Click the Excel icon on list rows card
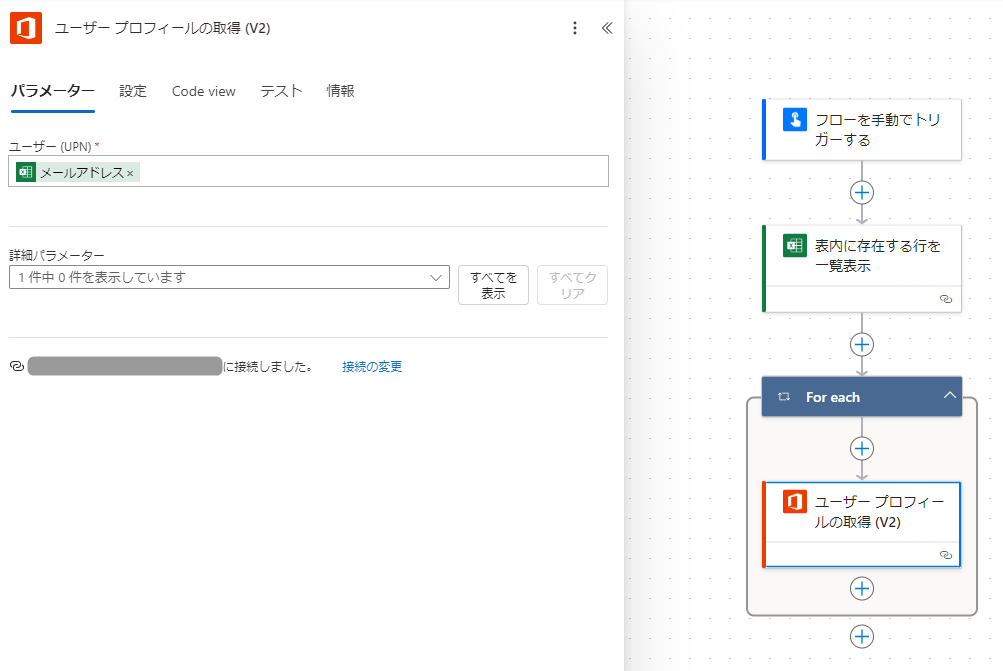The width and height of the screenshot is (1003, 671). pyautogui.click(x=794, y=245)
